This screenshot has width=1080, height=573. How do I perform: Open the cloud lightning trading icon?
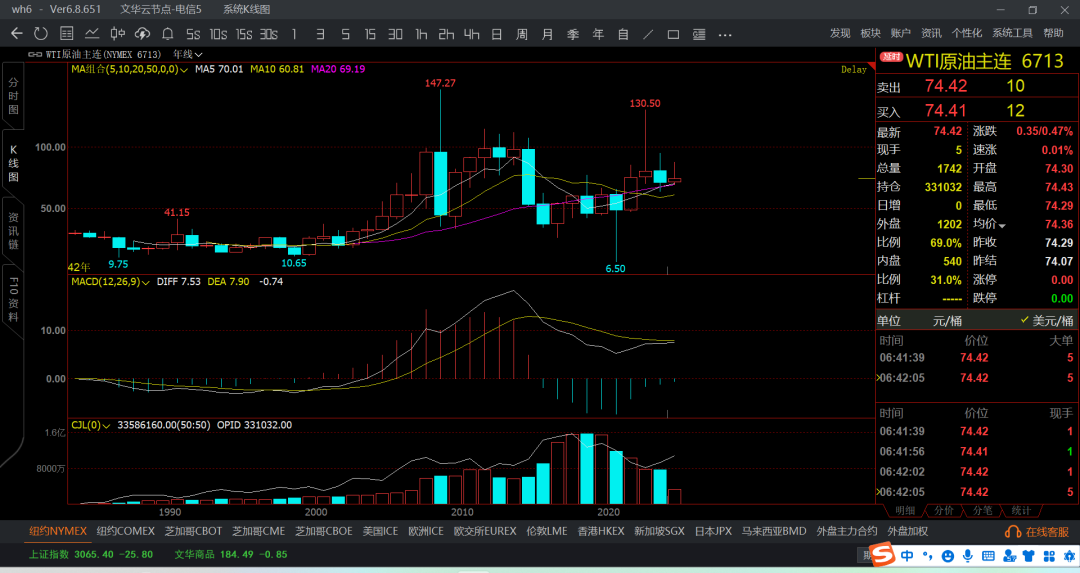click(x=142, y=34)
